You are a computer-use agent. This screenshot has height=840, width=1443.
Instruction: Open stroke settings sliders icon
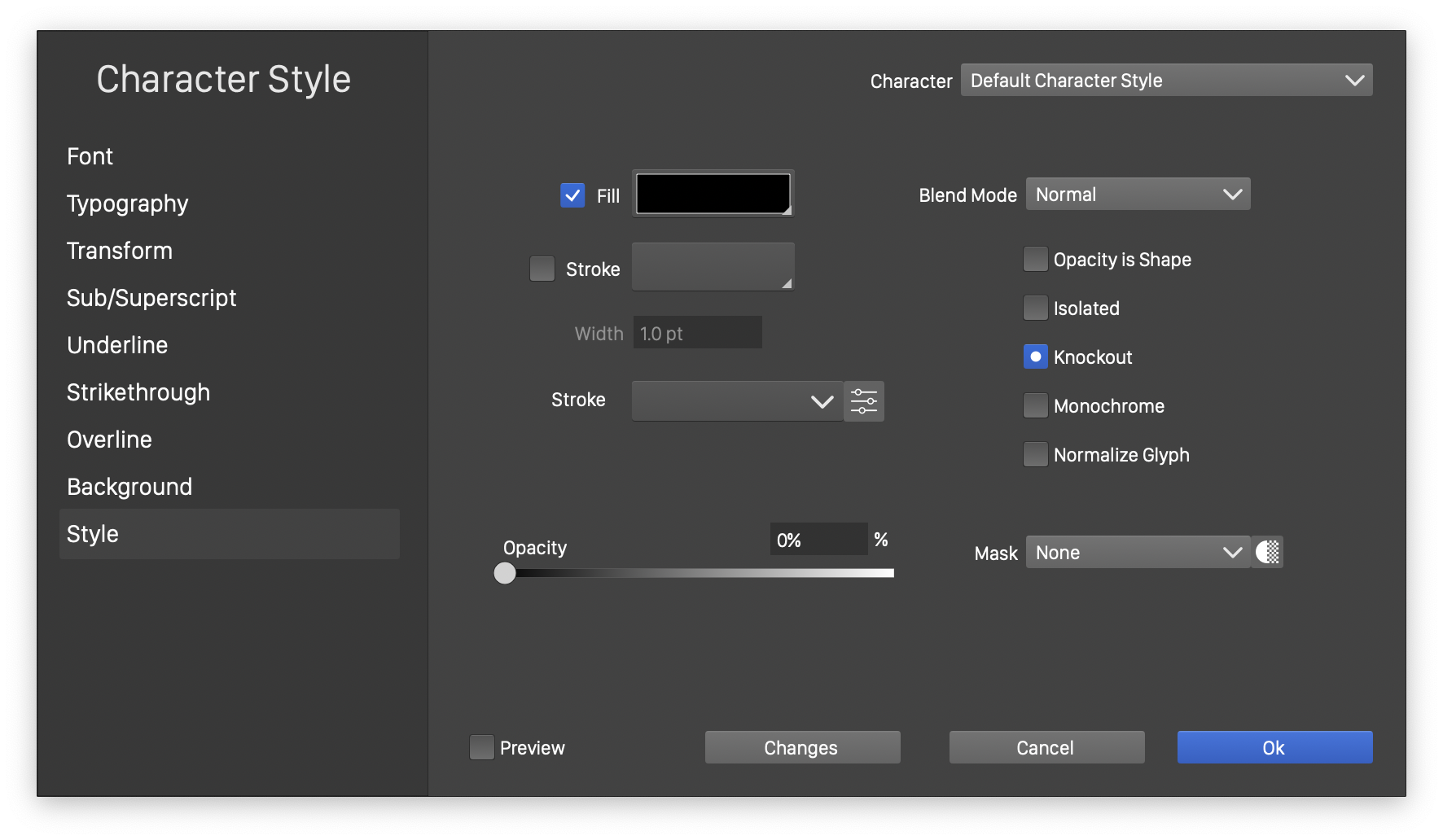coord(864,401)
